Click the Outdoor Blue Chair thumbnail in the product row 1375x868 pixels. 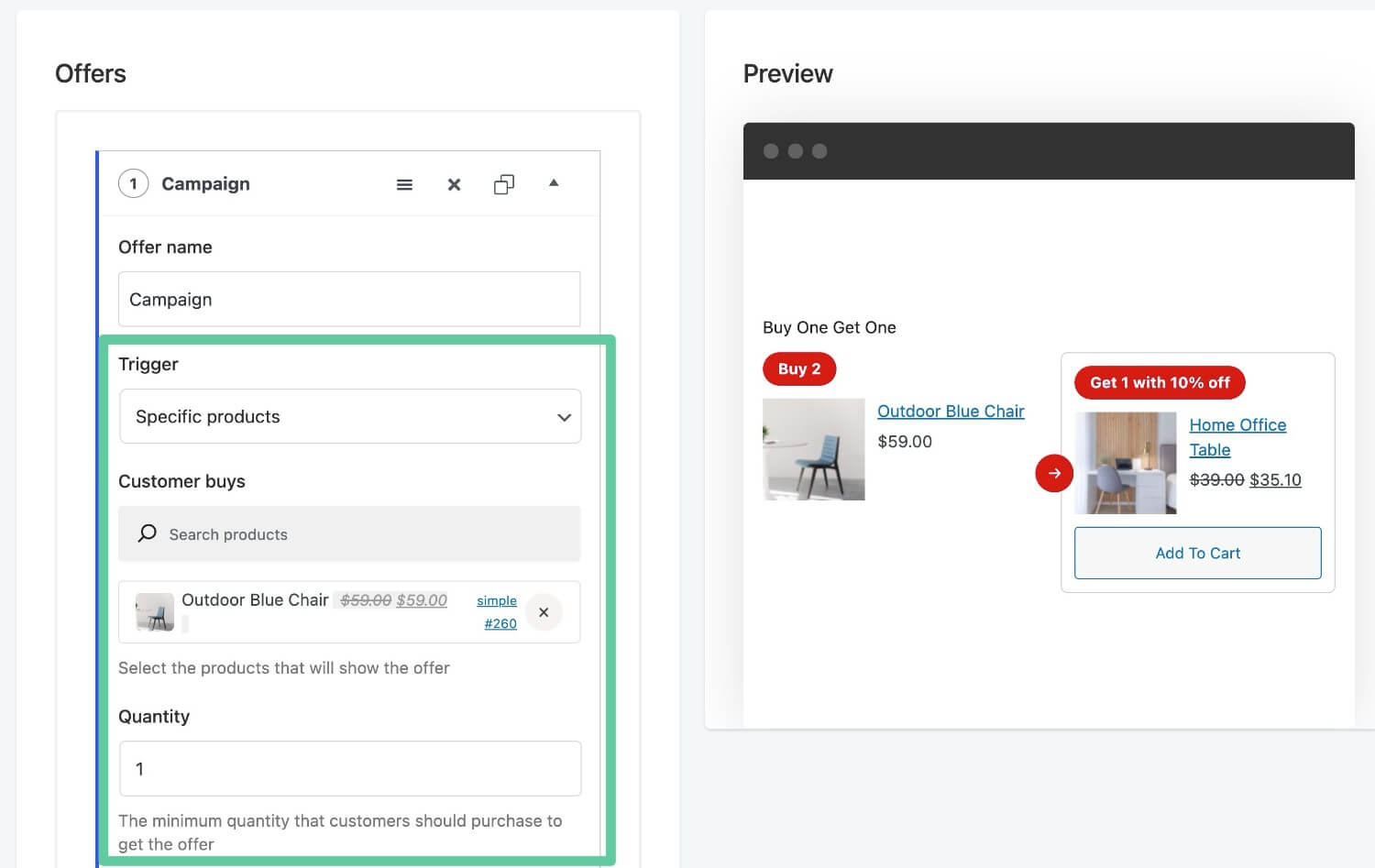pyautogui.click(x=155, y=612)
